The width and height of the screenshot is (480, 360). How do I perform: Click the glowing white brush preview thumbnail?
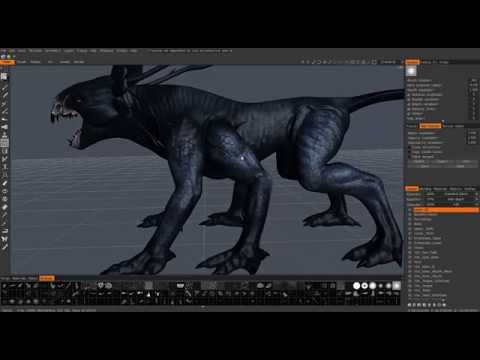tap(411, 71)
